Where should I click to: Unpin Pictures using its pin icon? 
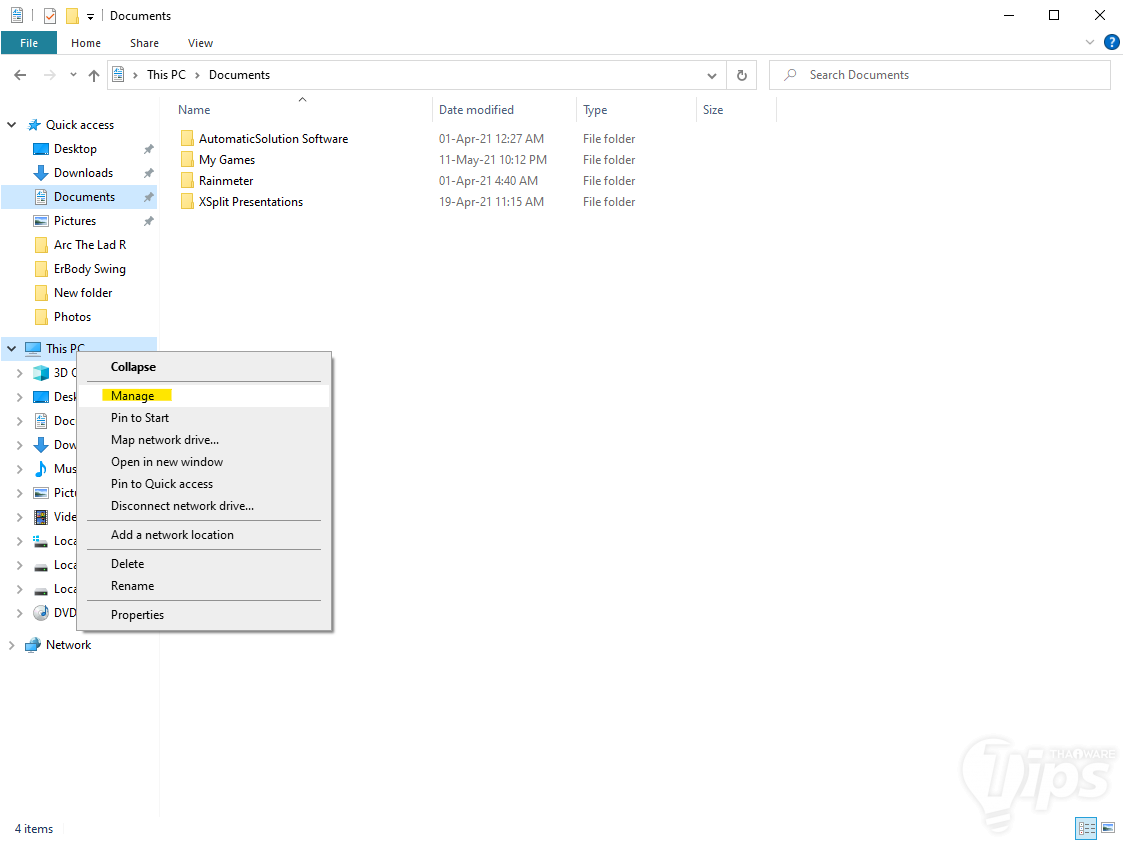(x=148, y=221)
